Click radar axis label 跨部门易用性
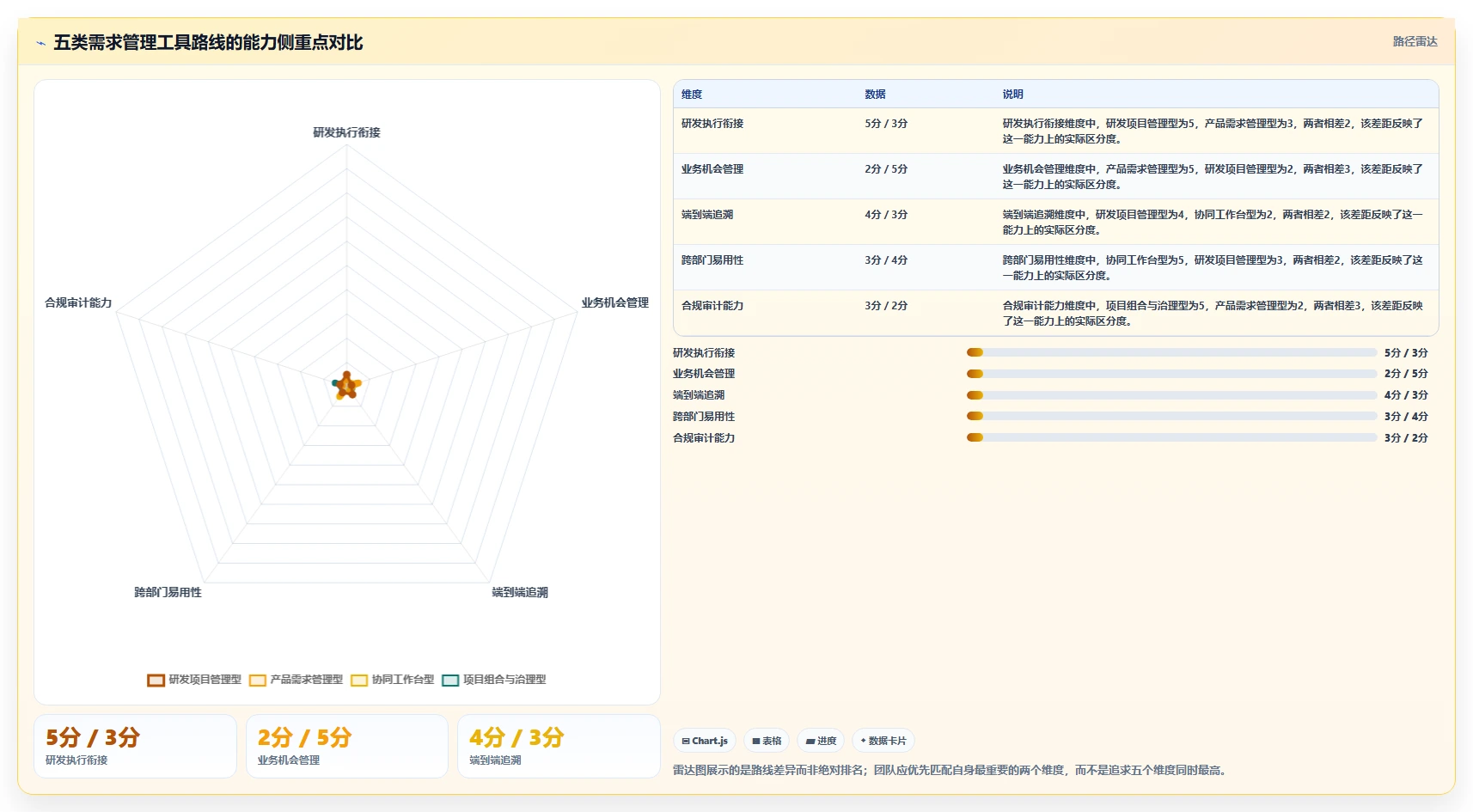The width and height of the screenshot is (1473, 812). (x=168, y=592)
